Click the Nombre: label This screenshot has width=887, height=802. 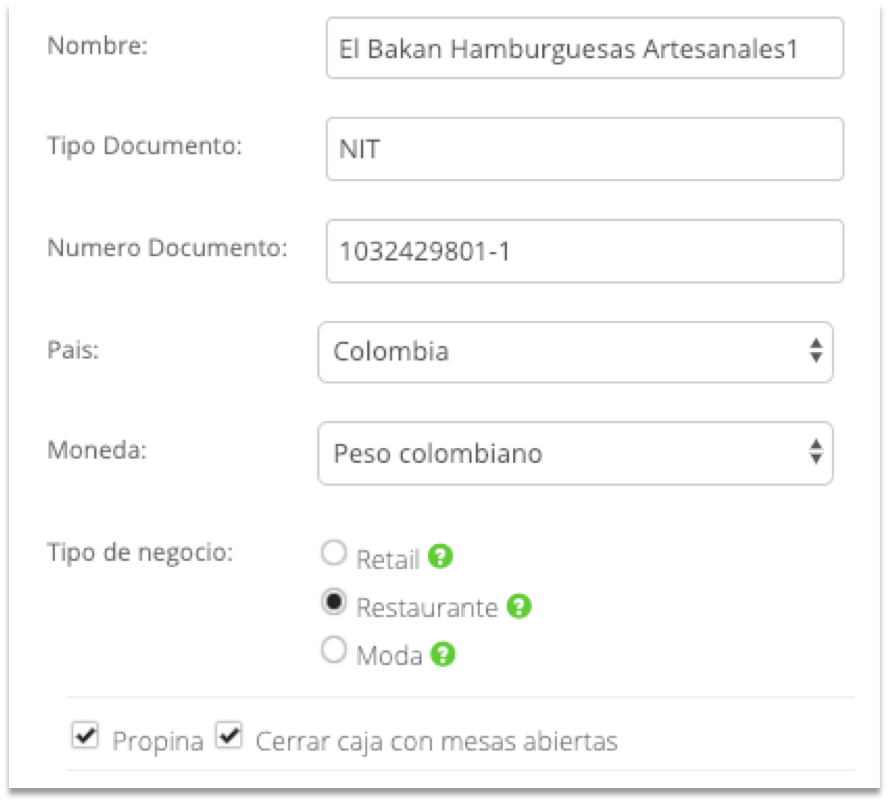97,46
